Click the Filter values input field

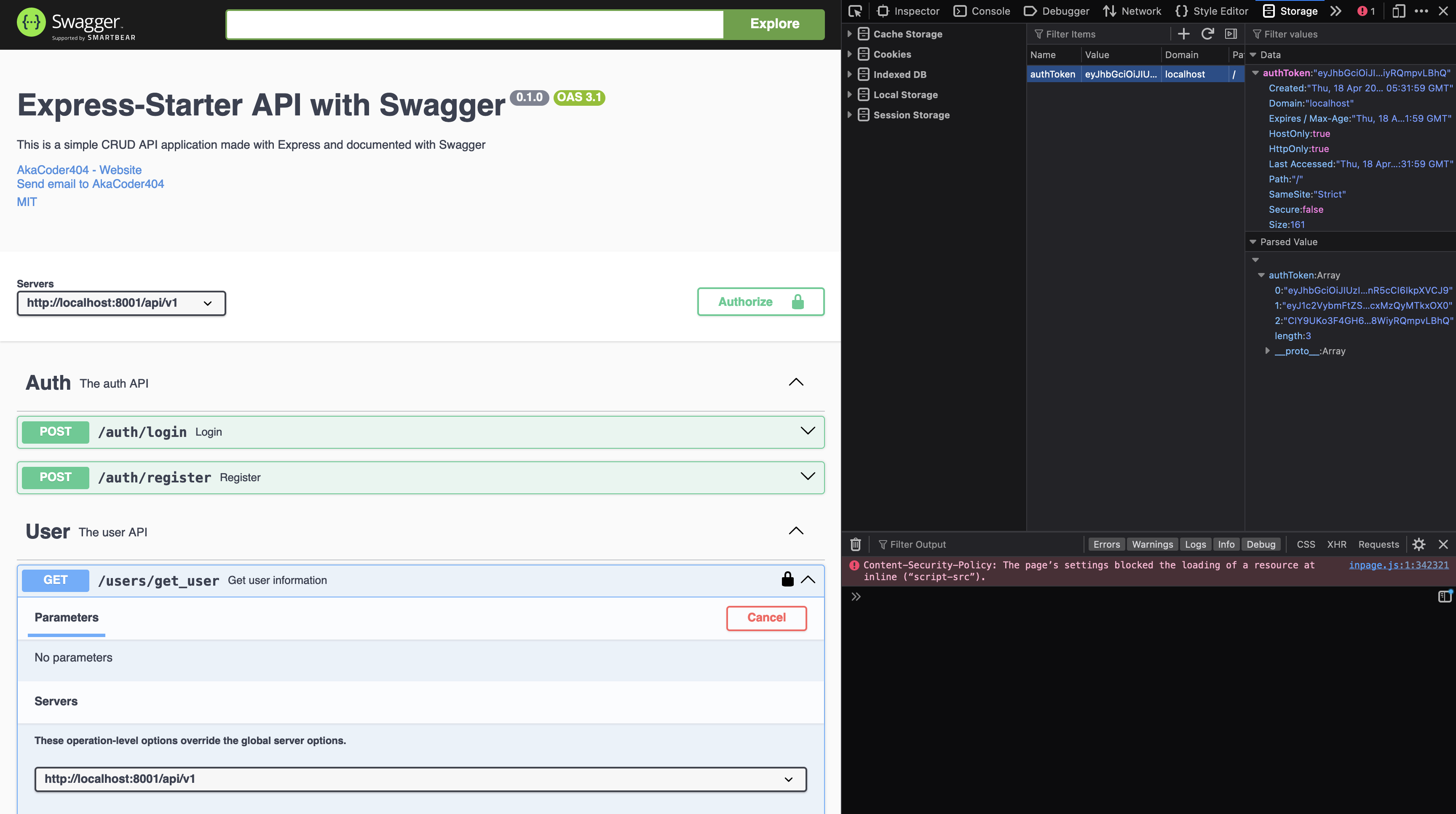pos(1351,34)
